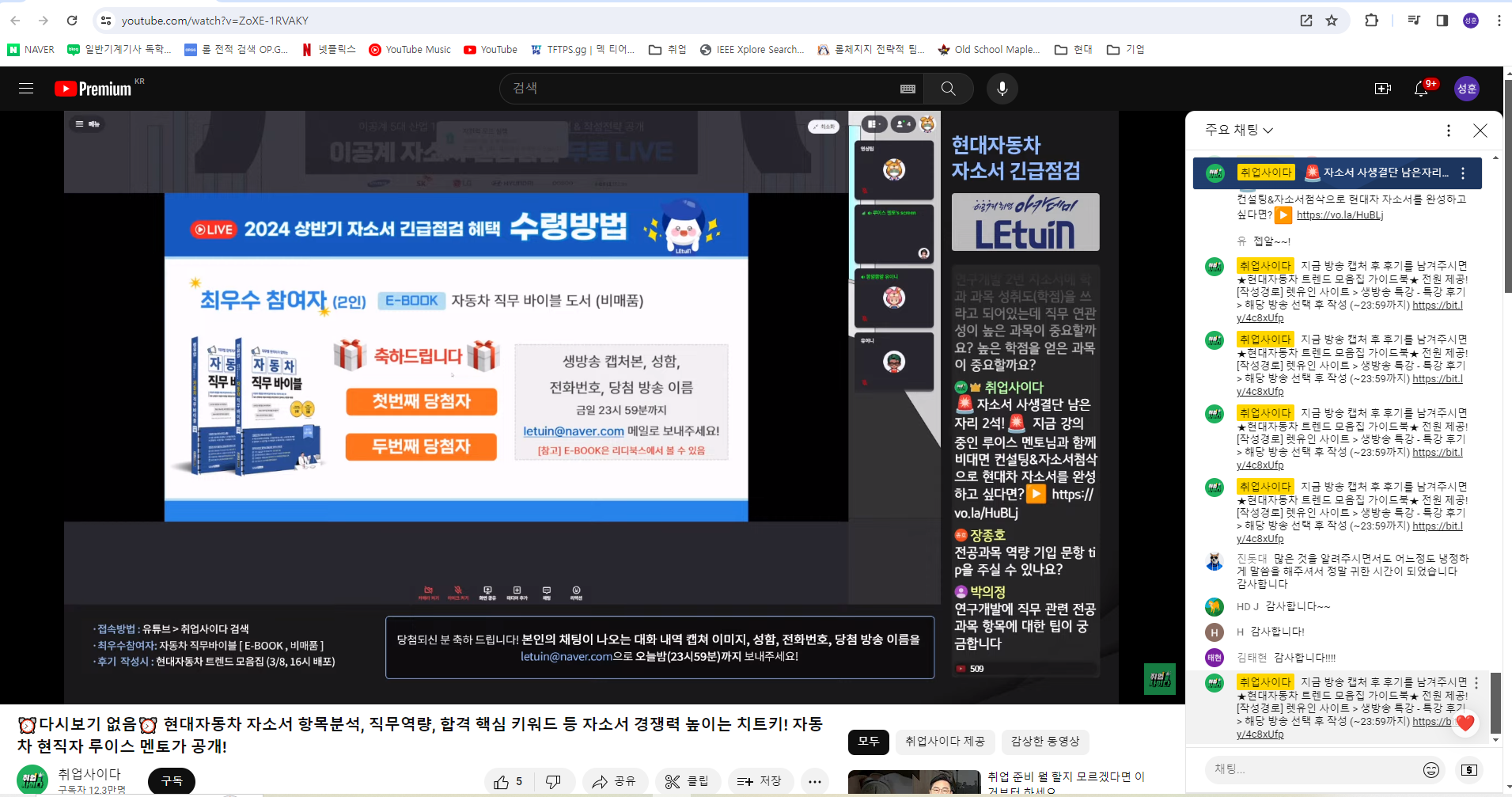Open the YouTube bookmark in bookmarks bar
This screenshot has width=1512, height=797.
(491, 50)
